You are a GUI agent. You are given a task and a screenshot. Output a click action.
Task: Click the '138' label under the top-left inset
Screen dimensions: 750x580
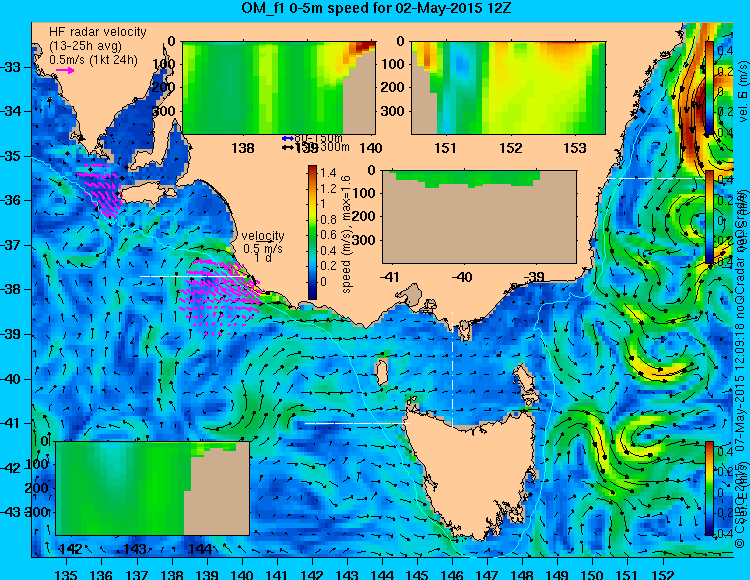(x=243, y=148)
